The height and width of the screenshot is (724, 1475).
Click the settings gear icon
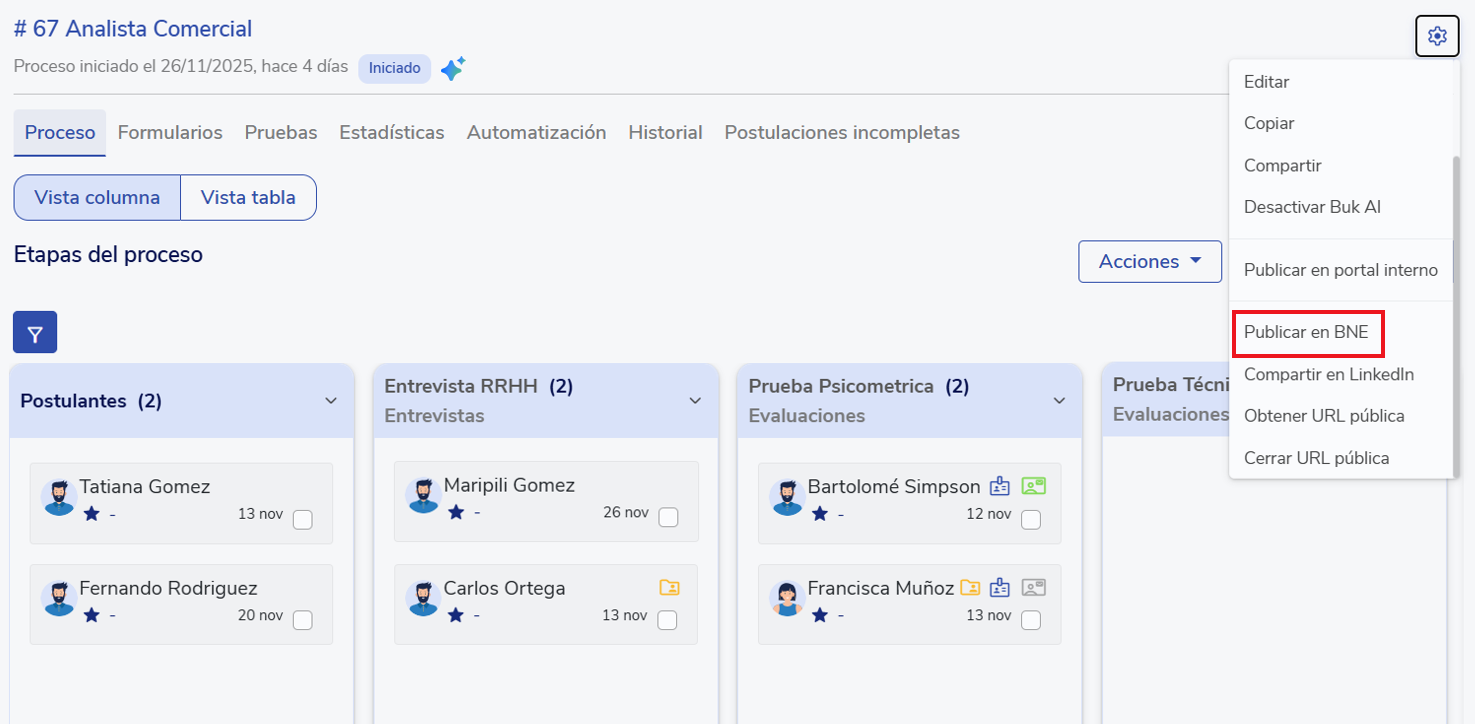point(1437,37)
